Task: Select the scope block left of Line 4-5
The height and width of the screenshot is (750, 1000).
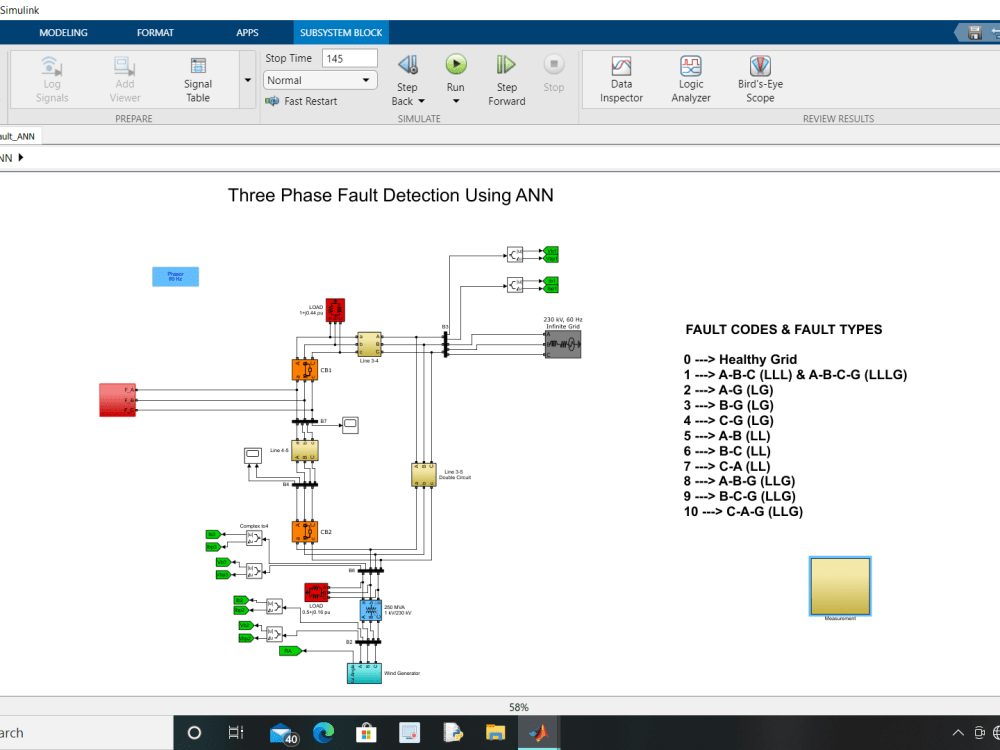Action: [253, 455]
